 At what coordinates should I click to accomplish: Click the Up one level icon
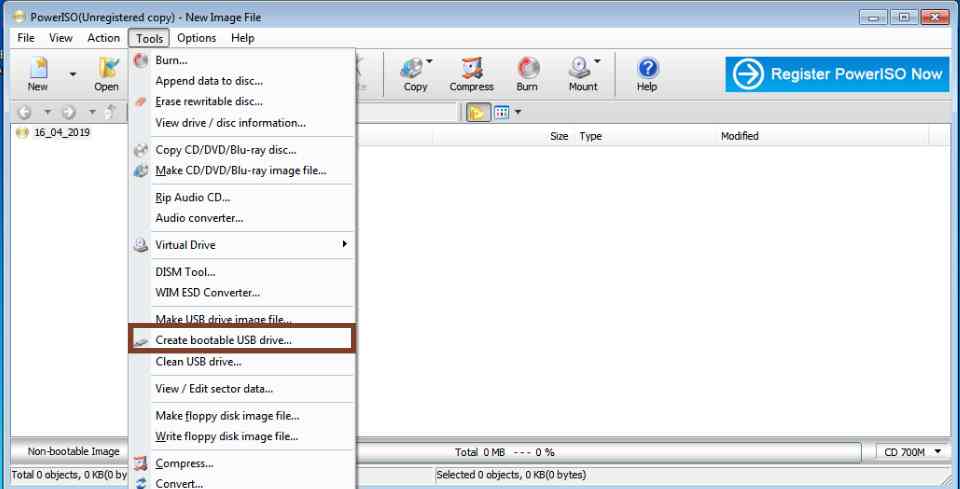click(111, 113)
